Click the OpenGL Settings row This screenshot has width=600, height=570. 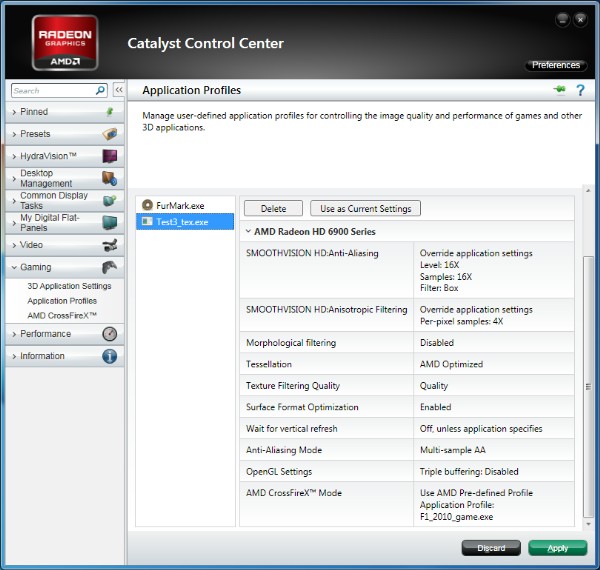pyautogui.click(x=407, y=471)
